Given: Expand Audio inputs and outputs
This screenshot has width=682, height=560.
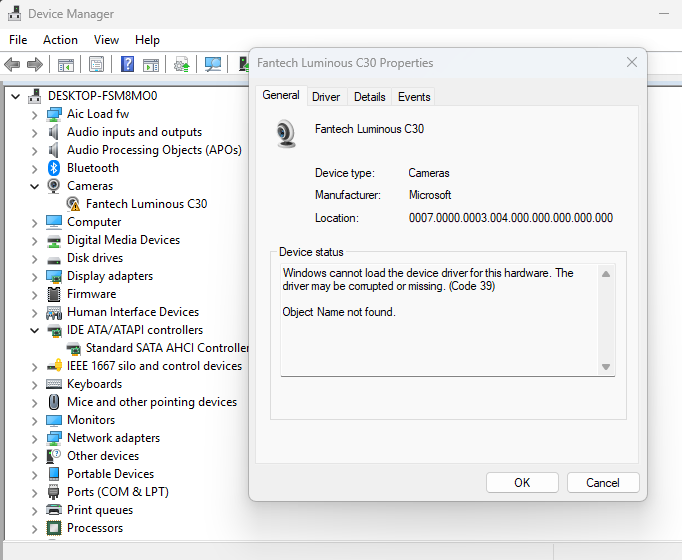Looking at the screenshot, I should click(x=34, y=133).
